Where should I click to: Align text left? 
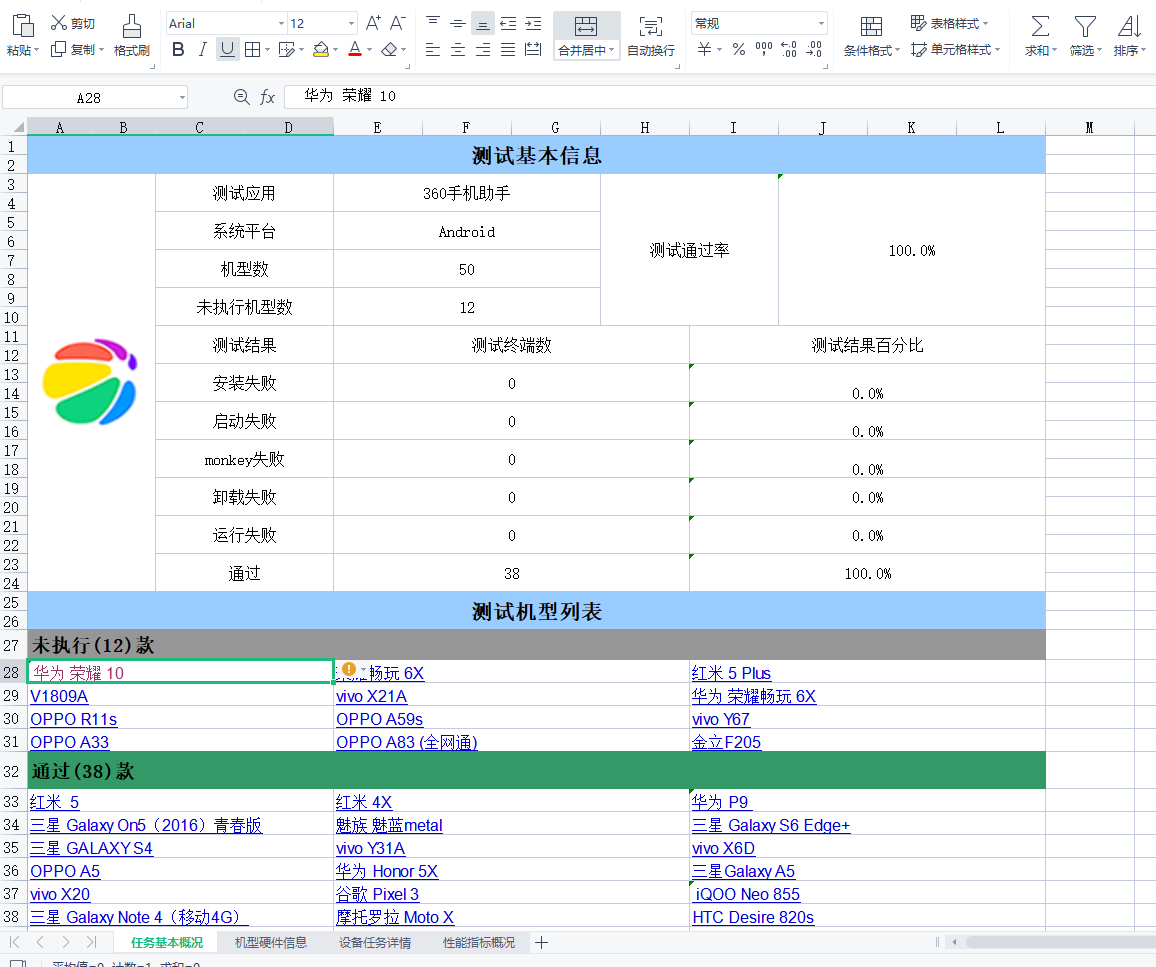433,49
